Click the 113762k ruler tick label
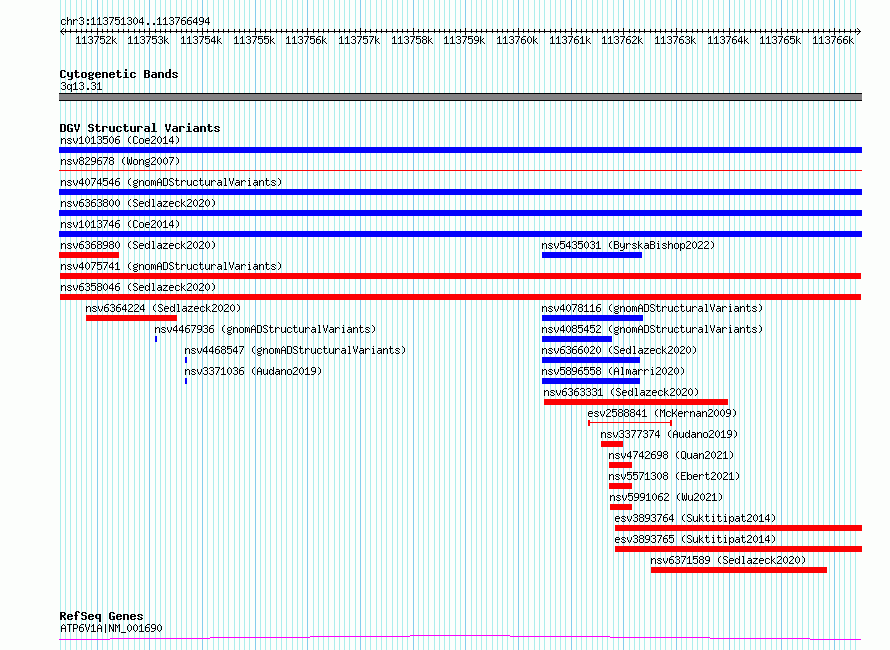890x650 pixels. pos(622,40)
